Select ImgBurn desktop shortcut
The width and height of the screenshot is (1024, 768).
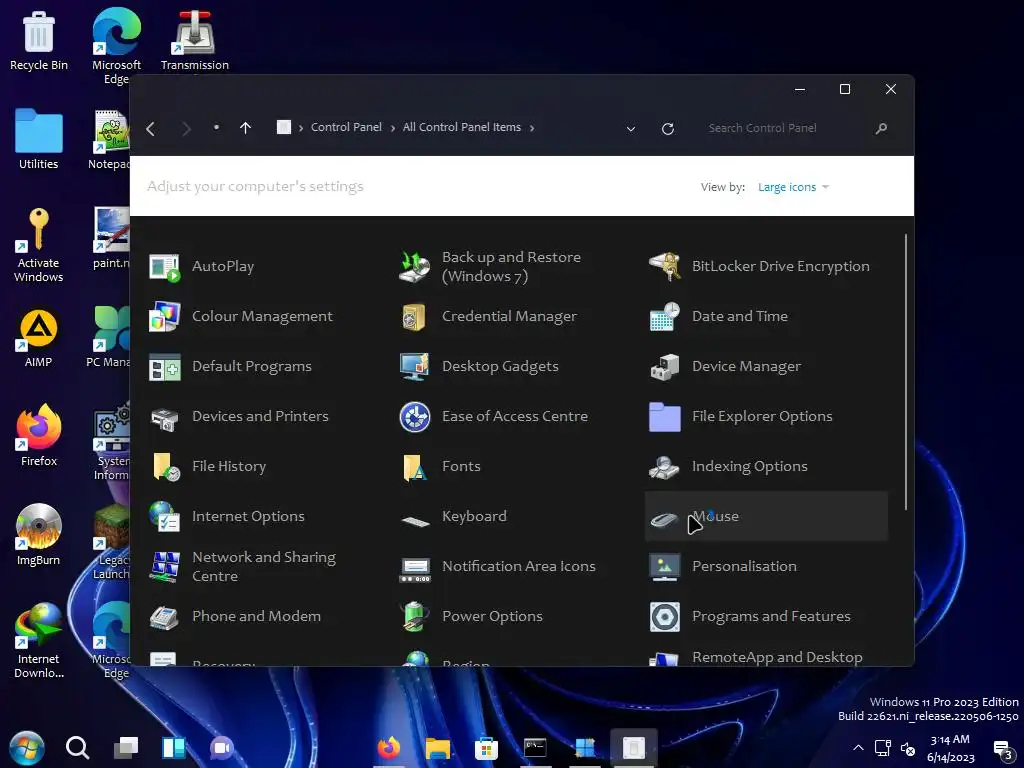39,535
